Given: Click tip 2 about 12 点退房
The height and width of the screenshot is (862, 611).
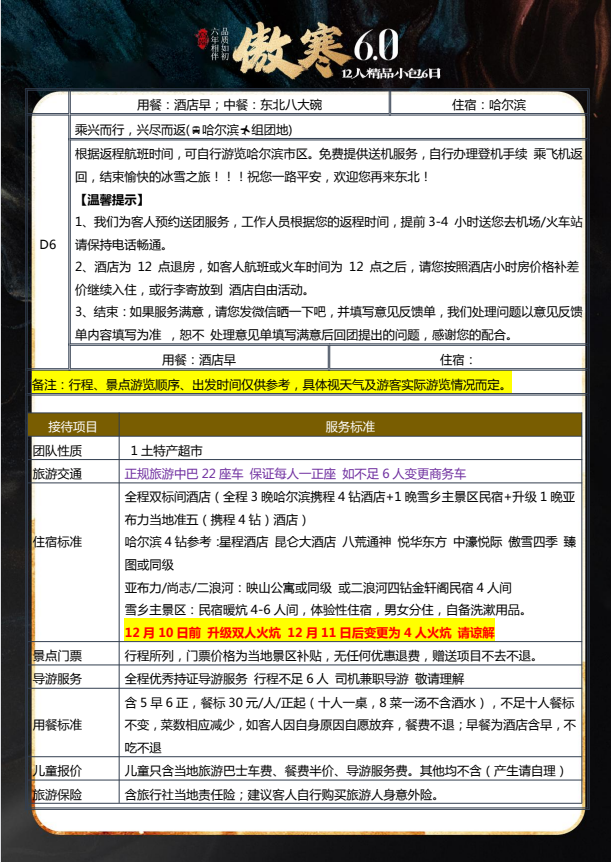Looking at the screenshot, I should tap(327, 278).
